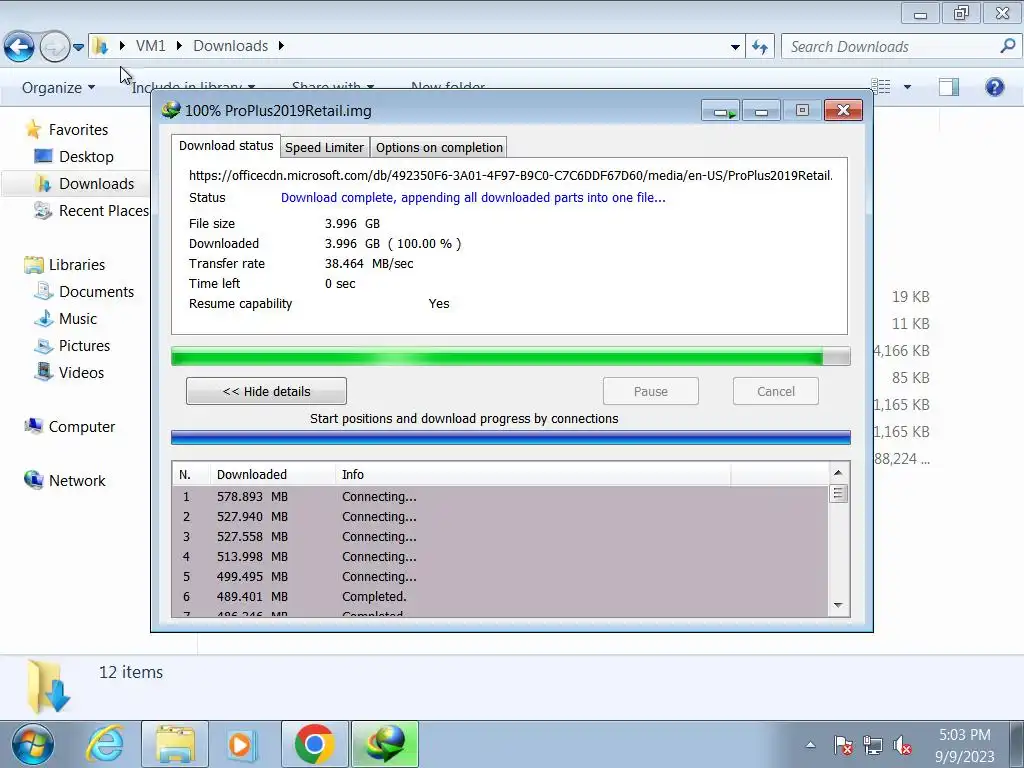Select Computer in navigation pane
This screenshot has width=1024, height=768.
coord(82,426)
